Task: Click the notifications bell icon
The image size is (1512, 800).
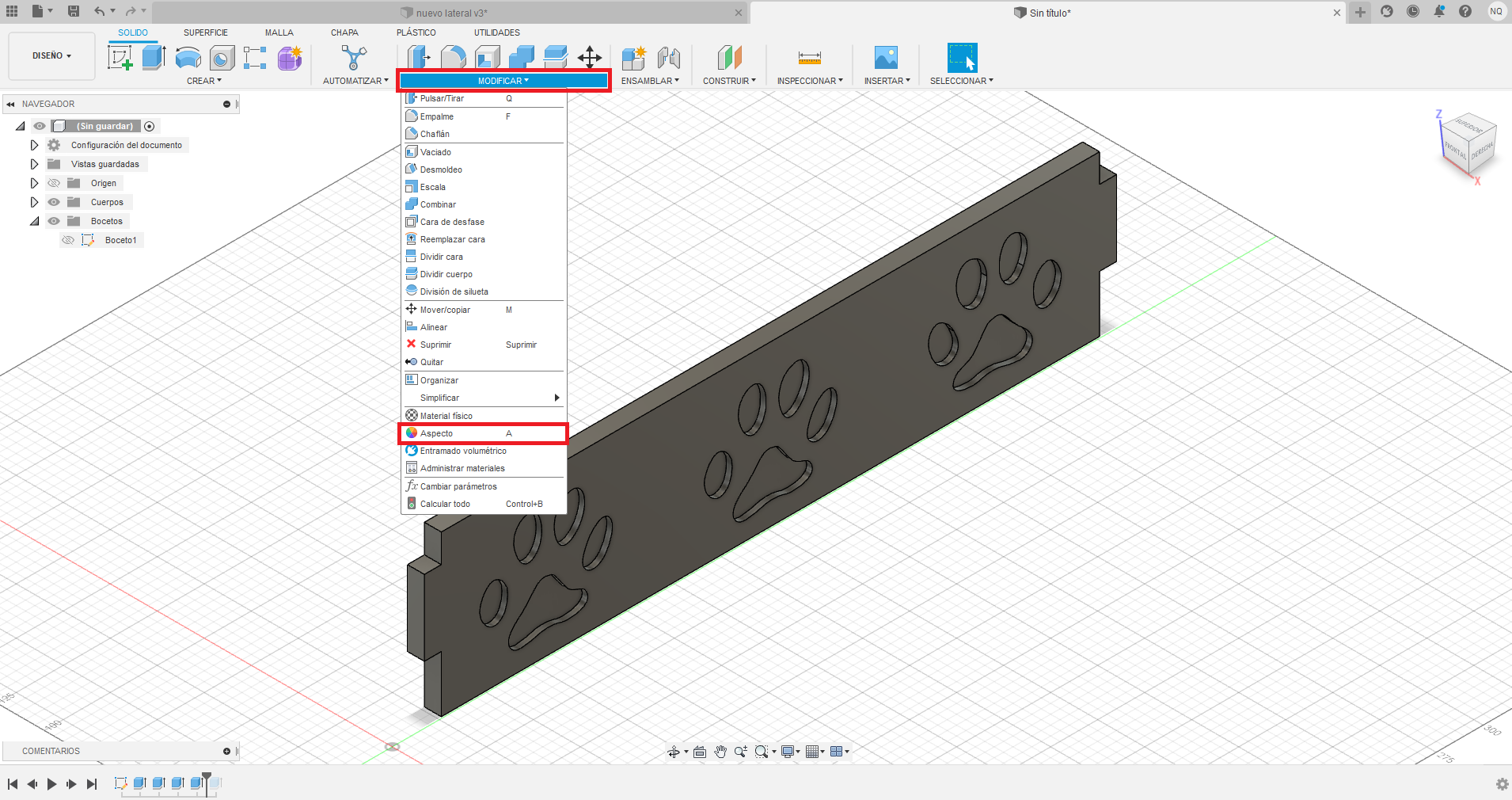Action: 1439,11
